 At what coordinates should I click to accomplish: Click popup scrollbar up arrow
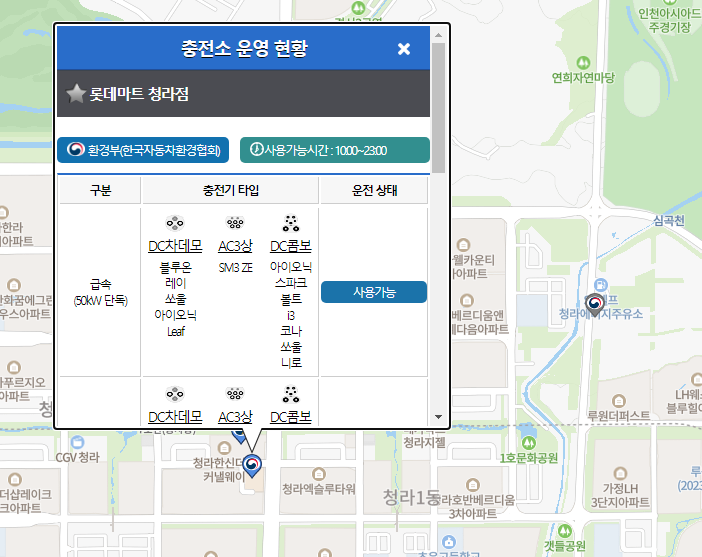(x=439, y=34)
